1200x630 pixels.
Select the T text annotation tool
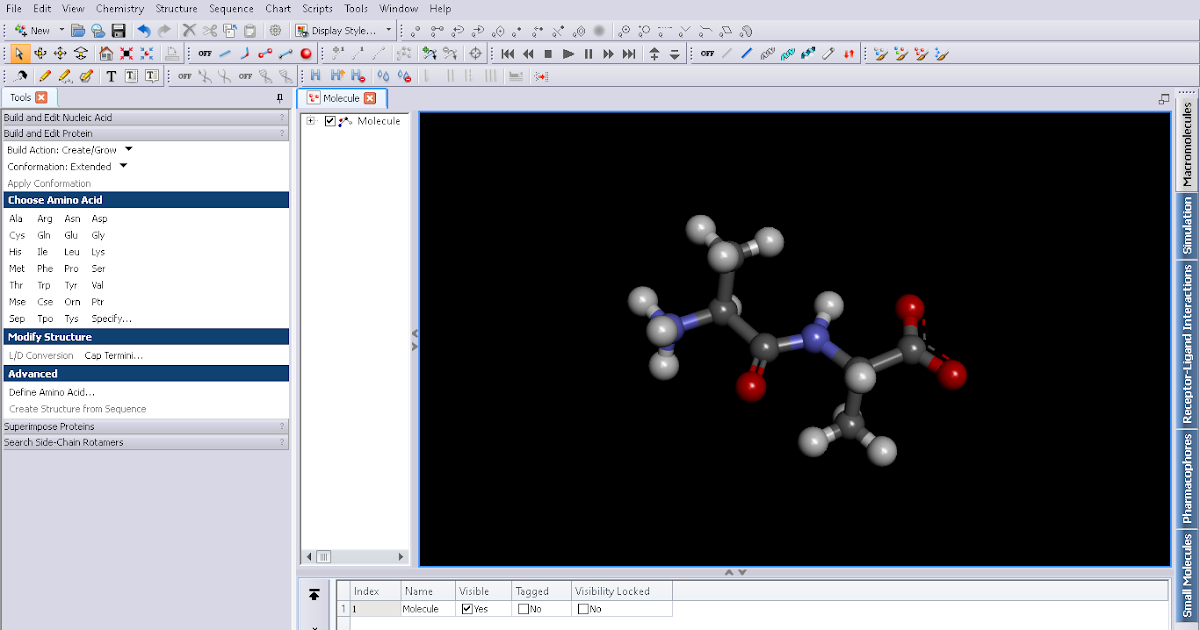pos(111,76)
